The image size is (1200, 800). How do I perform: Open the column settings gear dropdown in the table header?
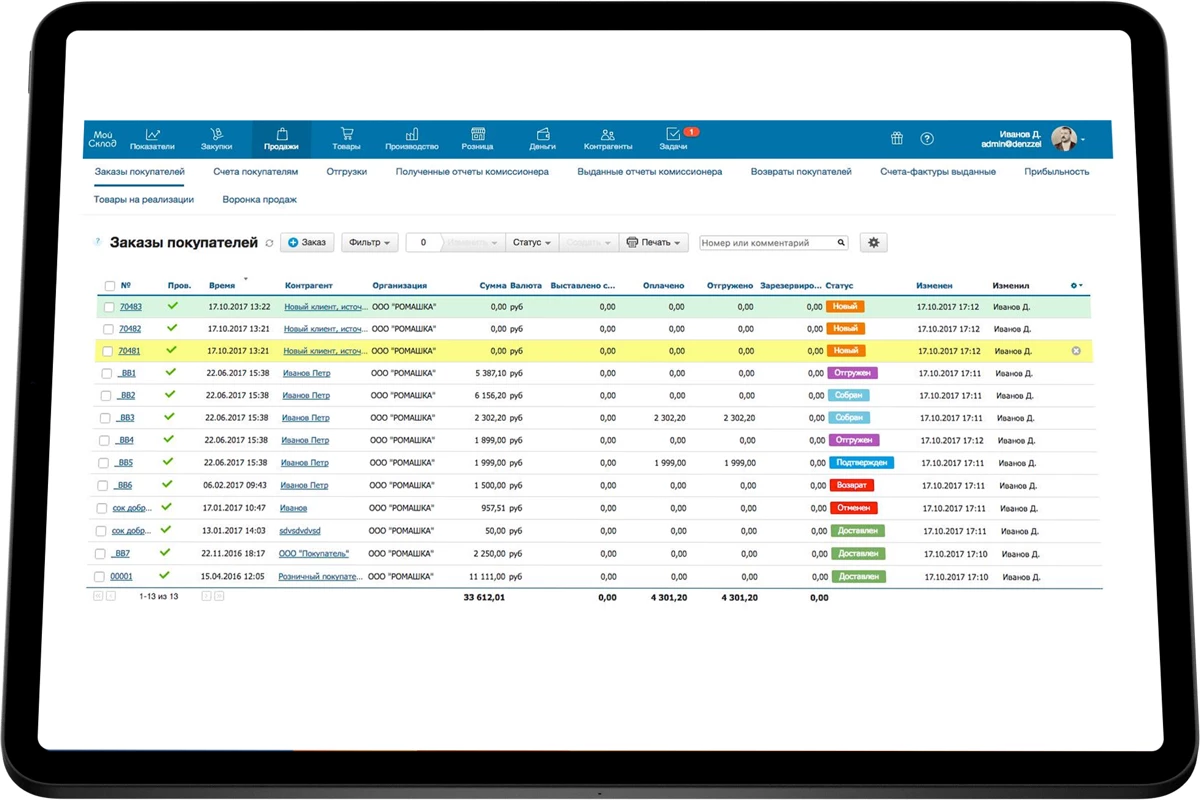[1077, 286]
